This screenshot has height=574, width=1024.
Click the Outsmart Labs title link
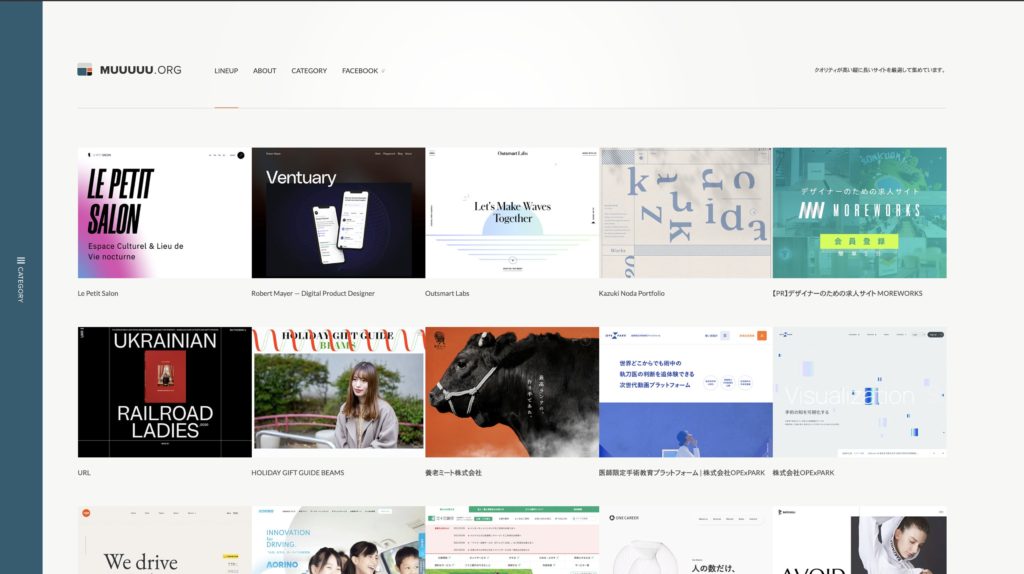point(447,293)
